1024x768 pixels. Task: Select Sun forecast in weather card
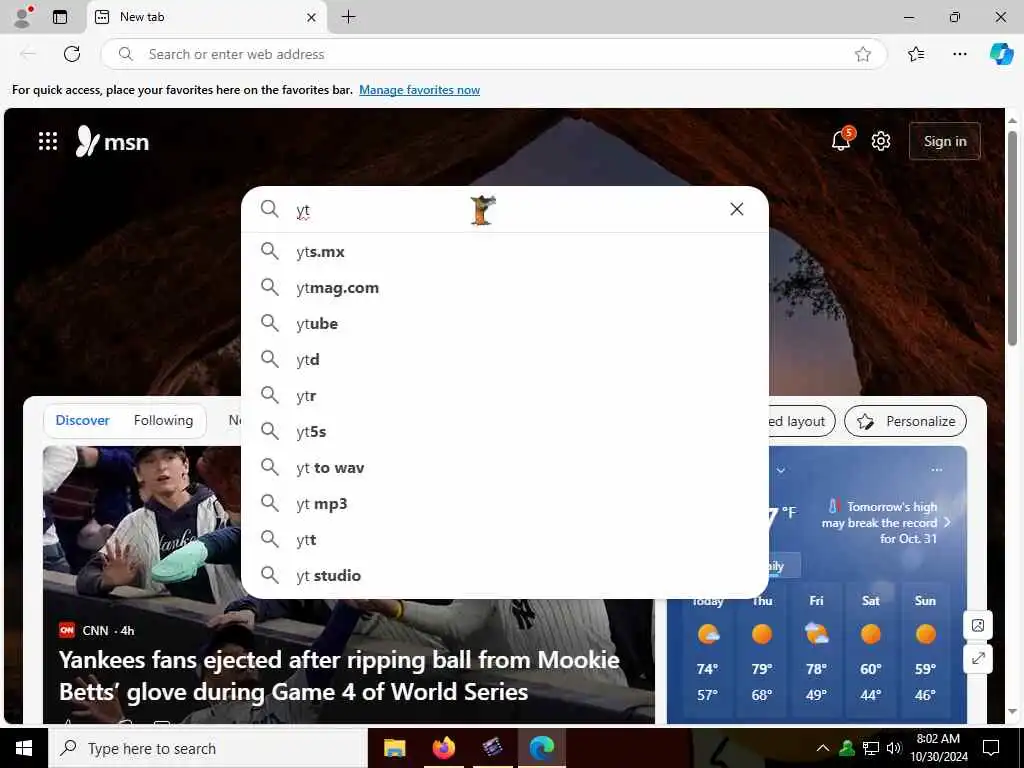(925, 650)
